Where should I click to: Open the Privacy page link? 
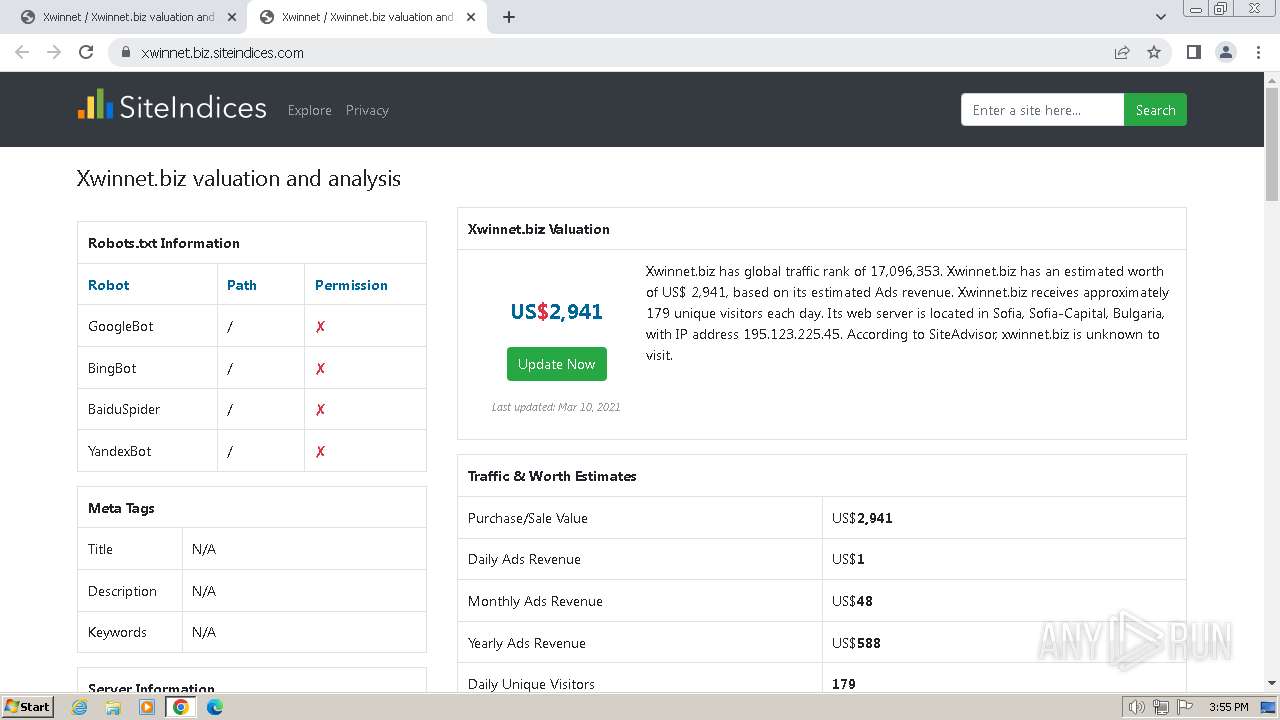click(367, 110)
